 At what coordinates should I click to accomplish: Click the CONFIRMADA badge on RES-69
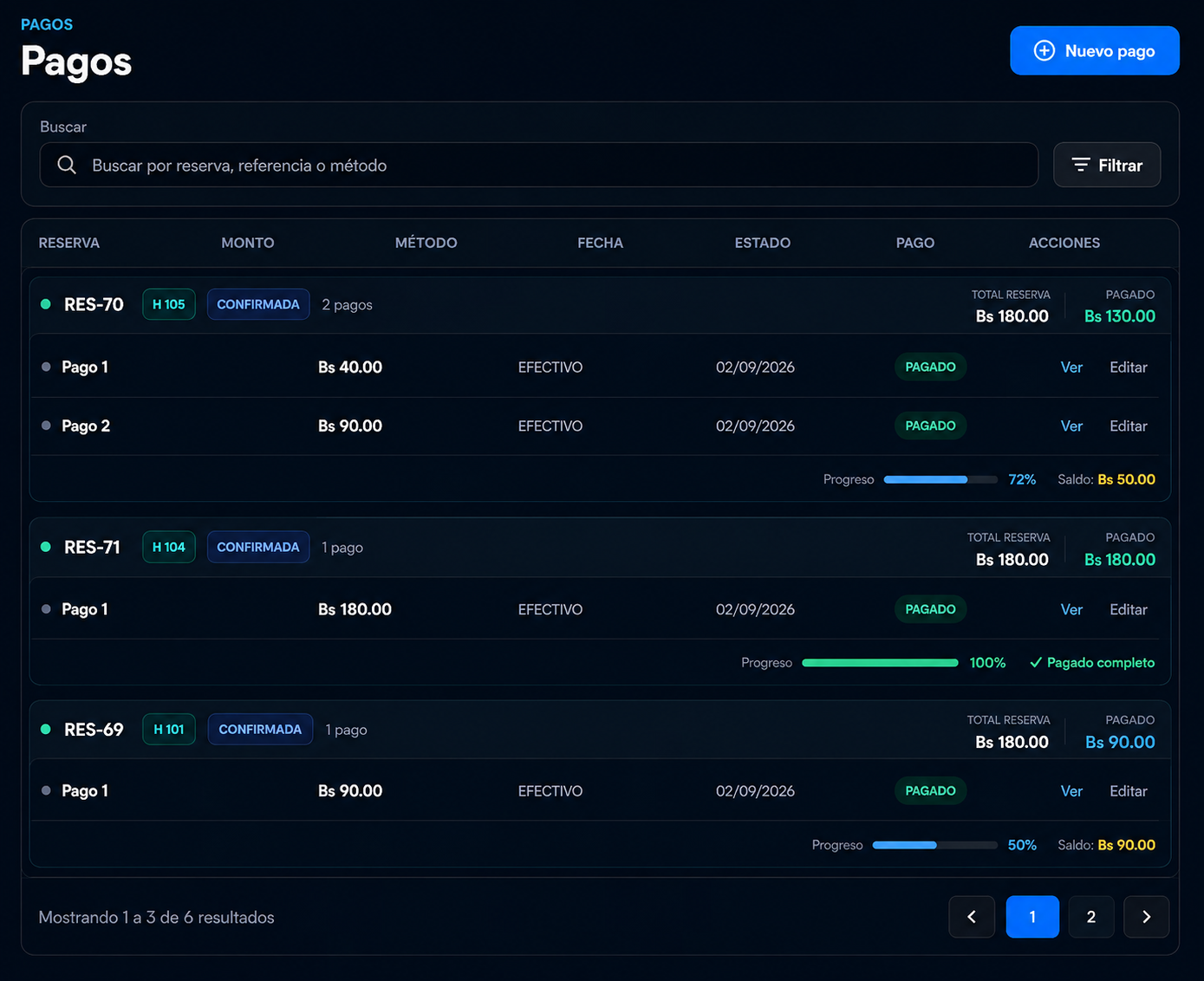click(260, 730)
